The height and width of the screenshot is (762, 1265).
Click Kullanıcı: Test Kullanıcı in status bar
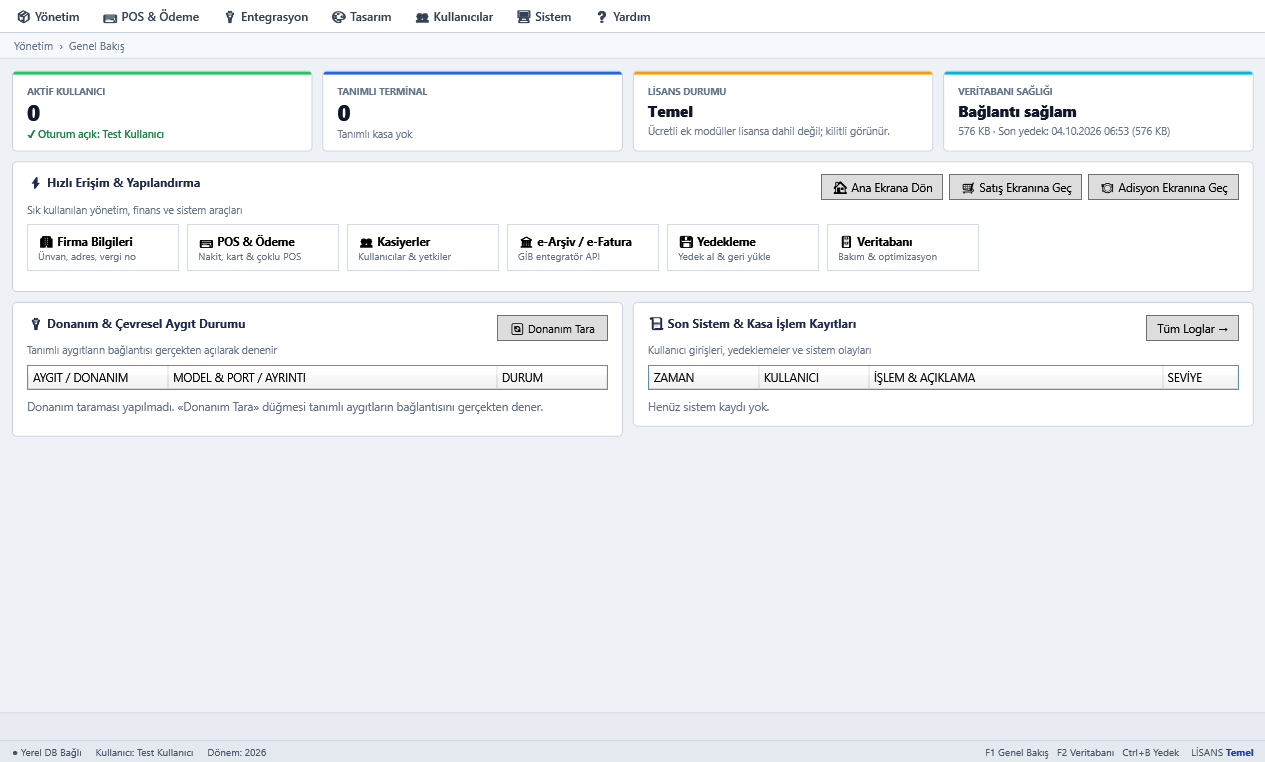144,753
